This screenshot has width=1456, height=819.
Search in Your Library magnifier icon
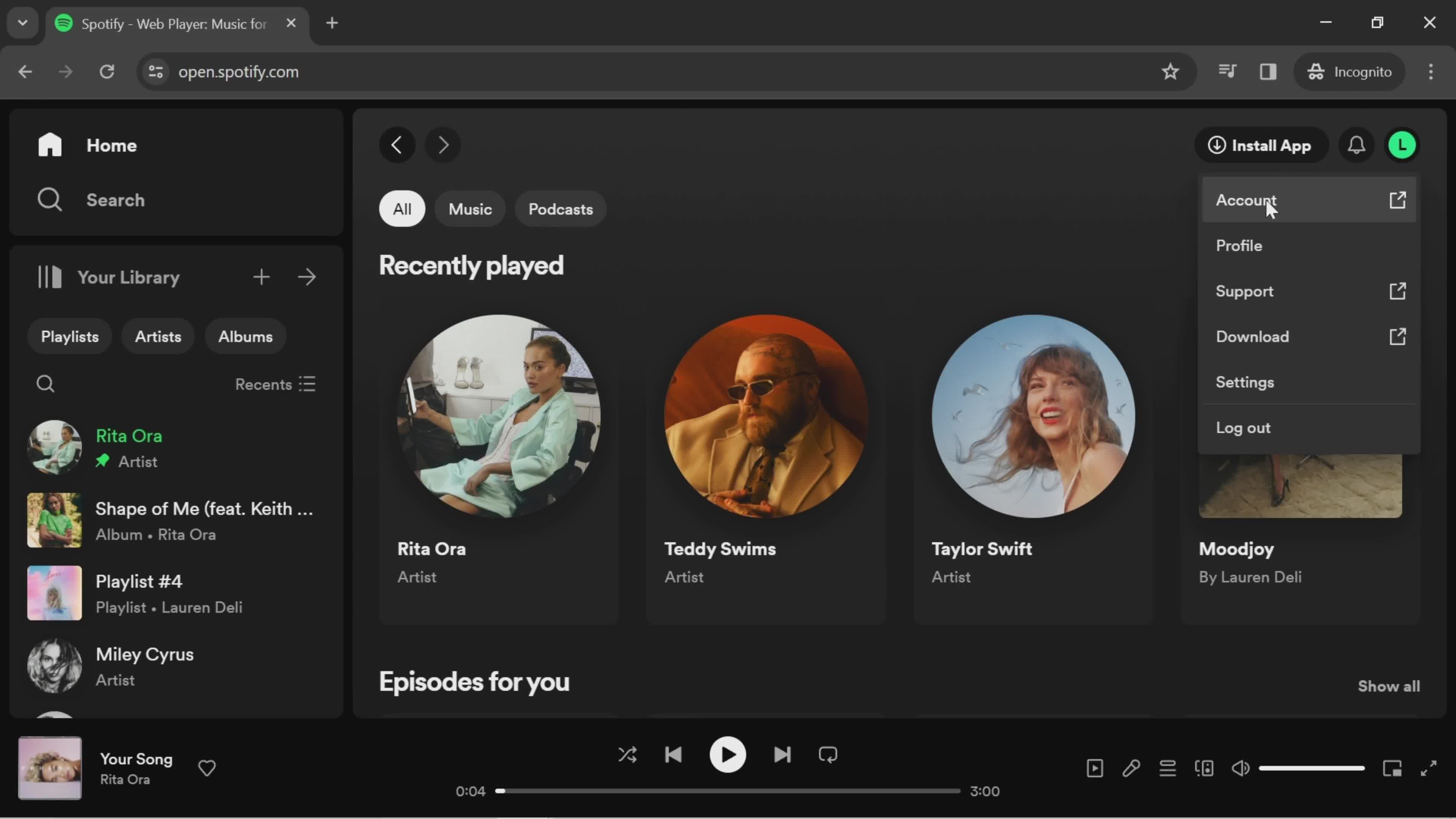tap(45, 384)
